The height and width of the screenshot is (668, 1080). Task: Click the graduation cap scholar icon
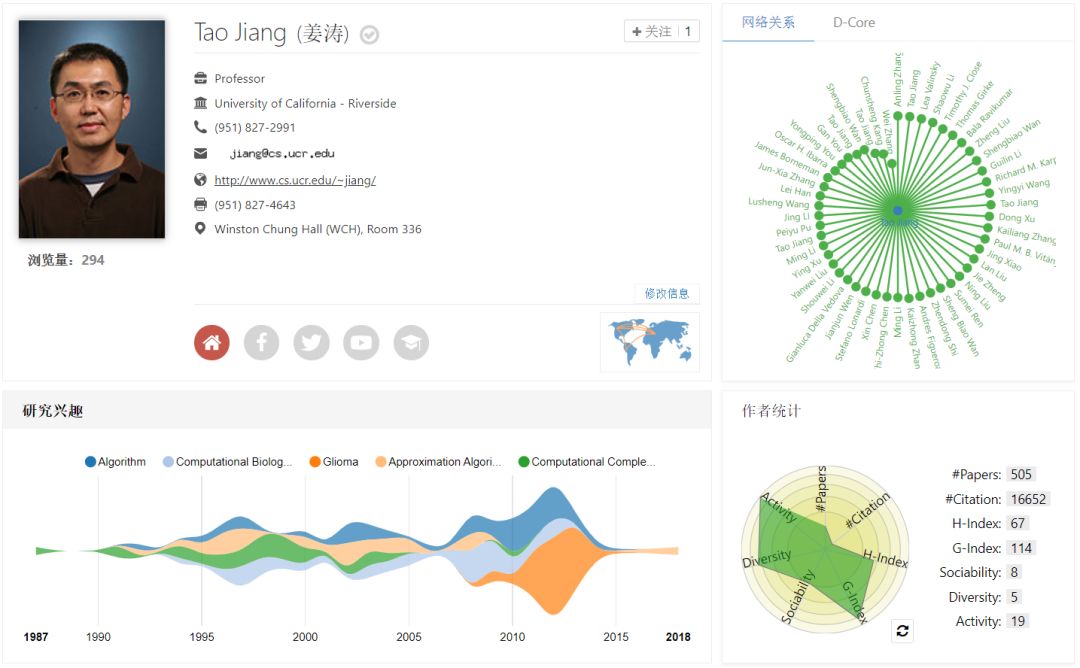411,343
